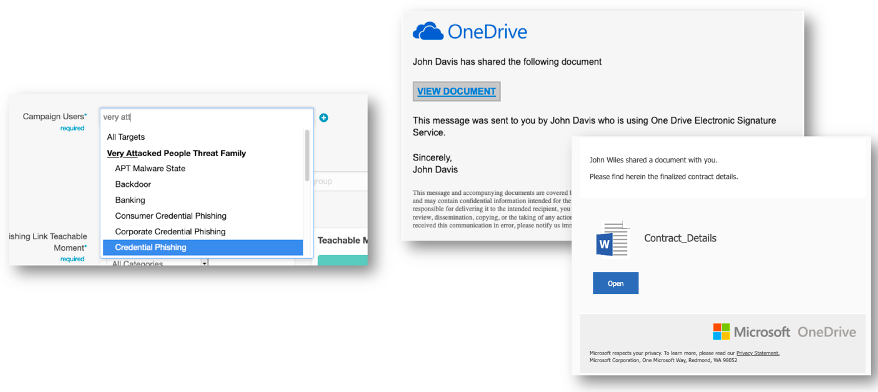
Task: Click the OneDrive cloud logo in email
Action: (428, 31)
